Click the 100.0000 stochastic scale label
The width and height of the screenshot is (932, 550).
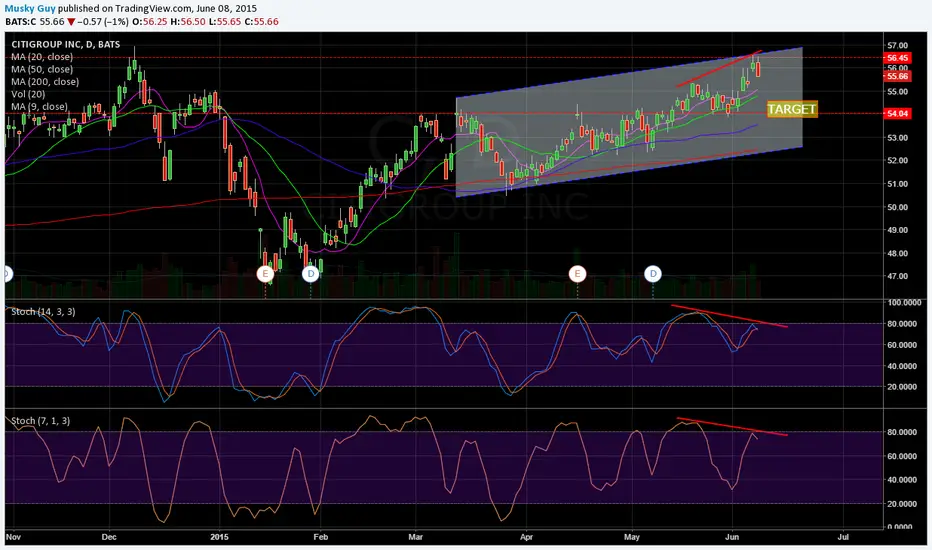click(904, 303)
